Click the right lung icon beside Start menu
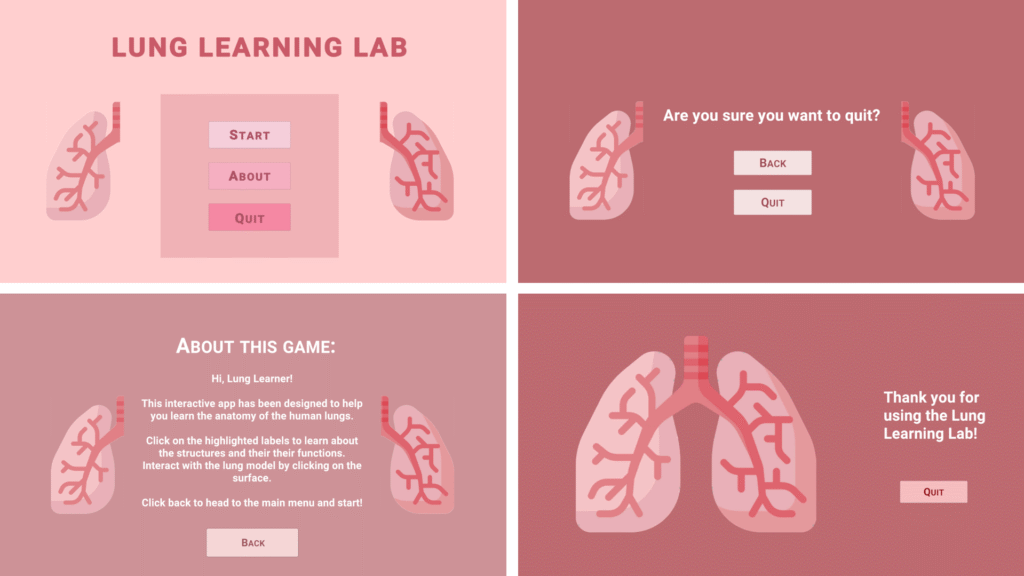 click(x=416, y=162)
